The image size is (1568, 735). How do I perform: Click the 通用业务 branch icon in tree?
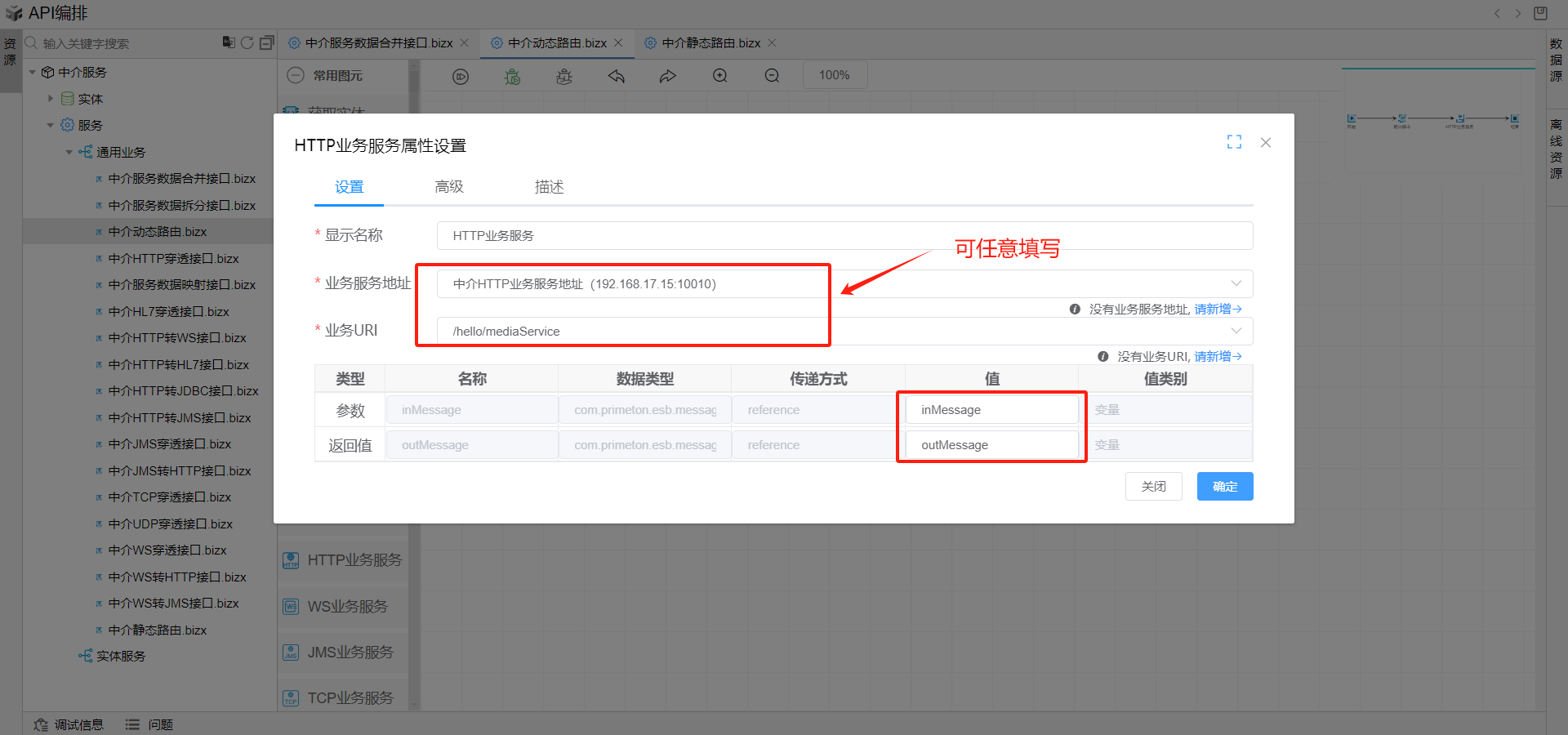tap(86, 152)
